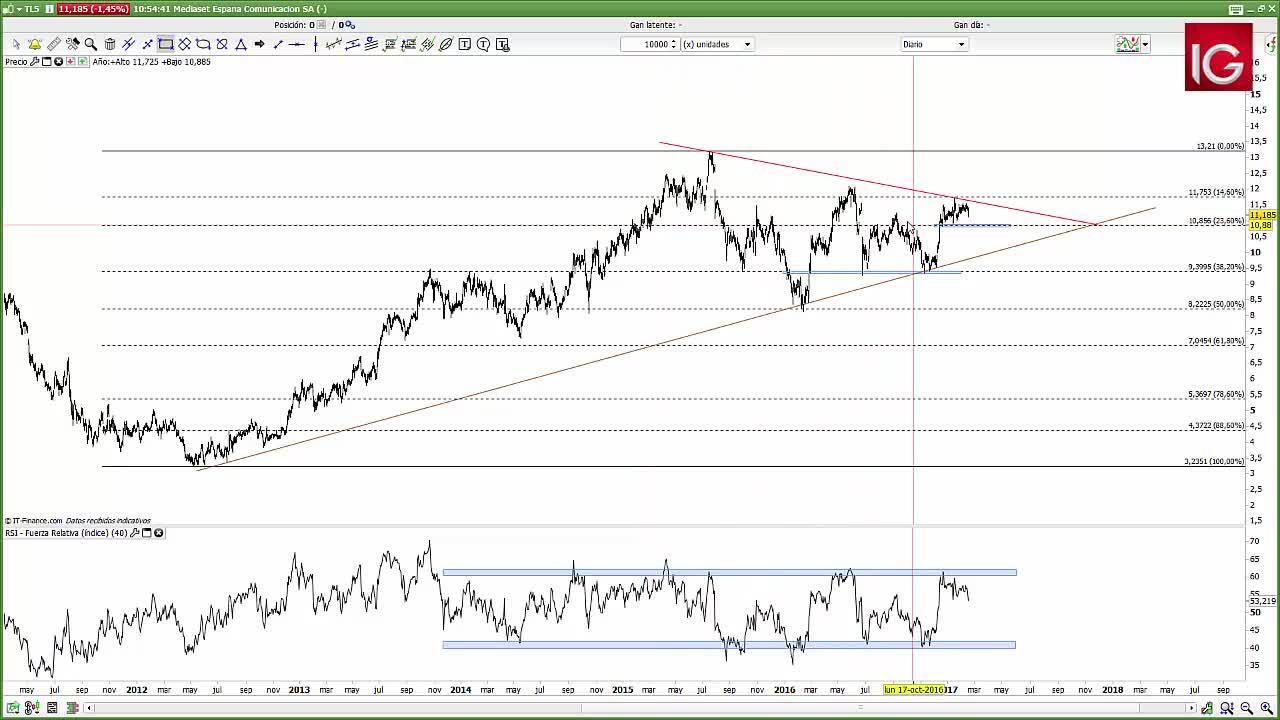Pick the horizontal line tool
The image size is (1280, 720).
tap(297, 44)
